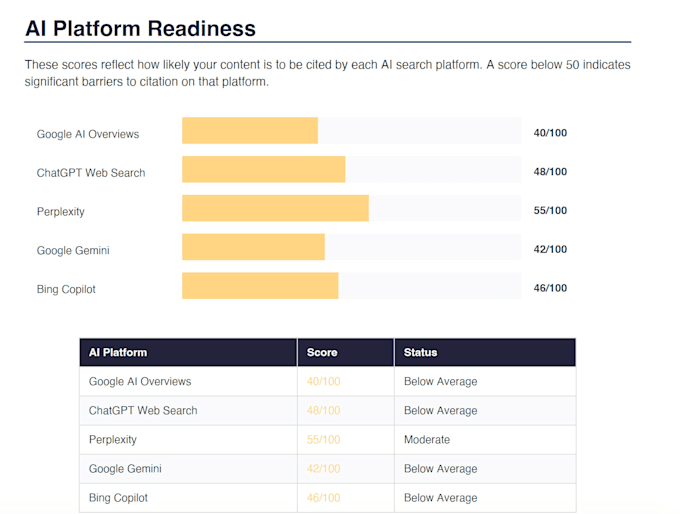Click the 'Google AI Overviews' table cell

[189, 381]
